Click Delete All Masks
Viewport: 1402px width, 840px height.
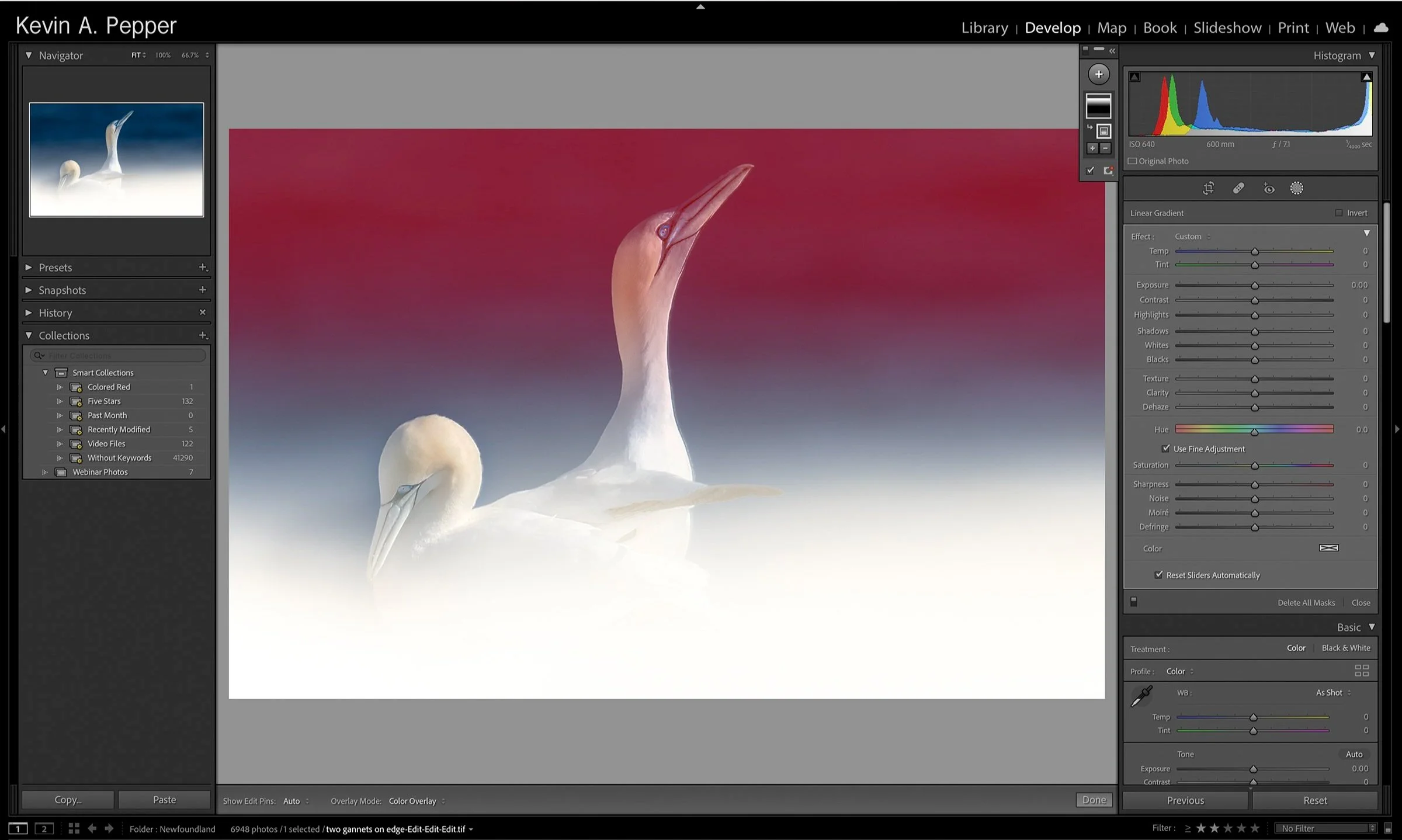(1306, 602)
